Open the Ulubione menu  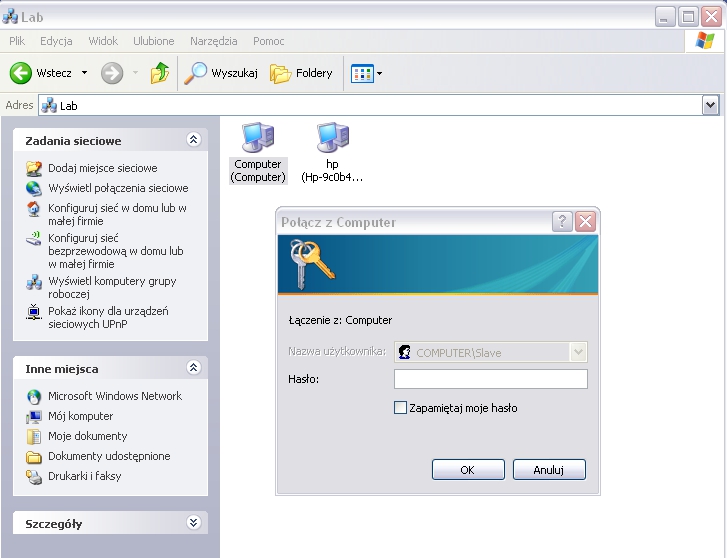coord(153,41)
